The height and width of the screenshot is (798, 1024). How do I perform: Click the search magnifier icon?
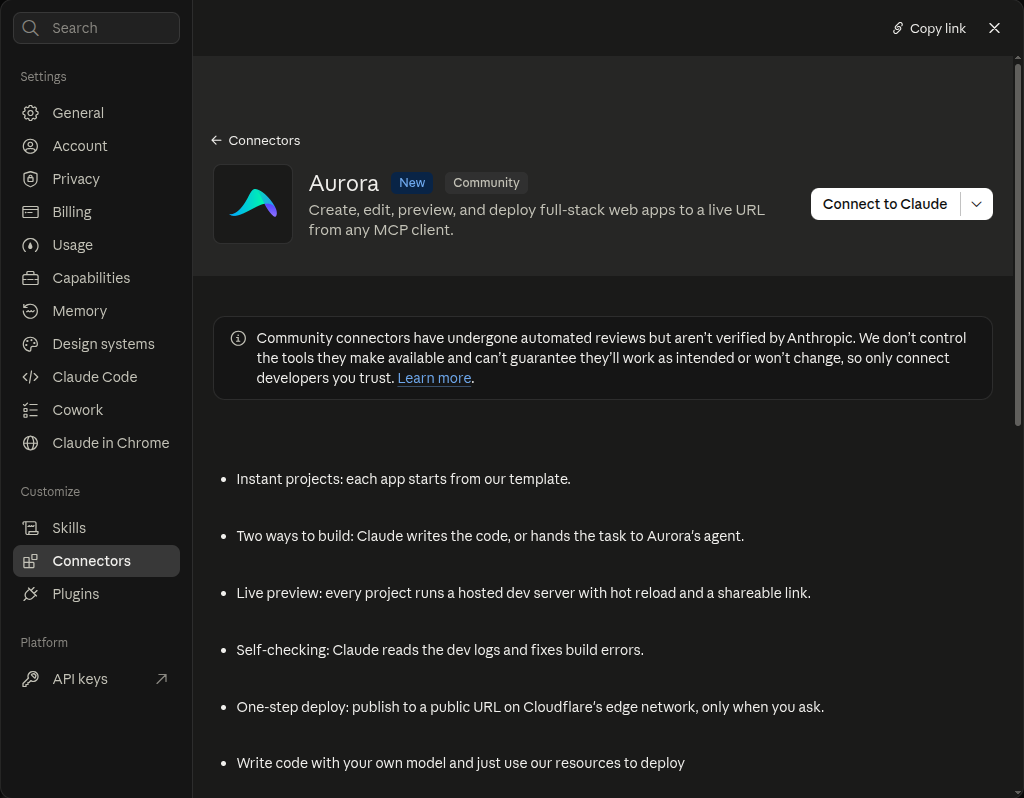coord(30,28)
